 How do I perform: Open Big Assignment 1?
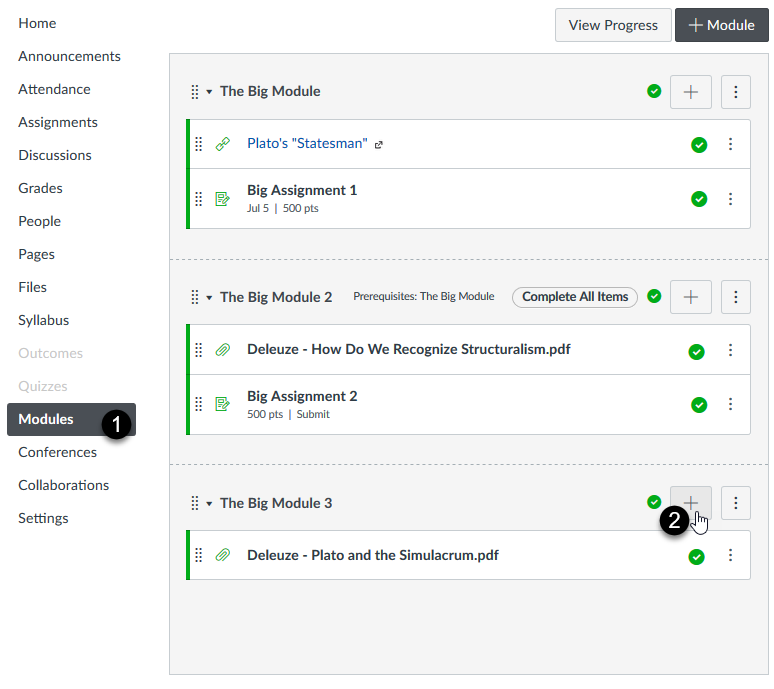click(302, 191)
